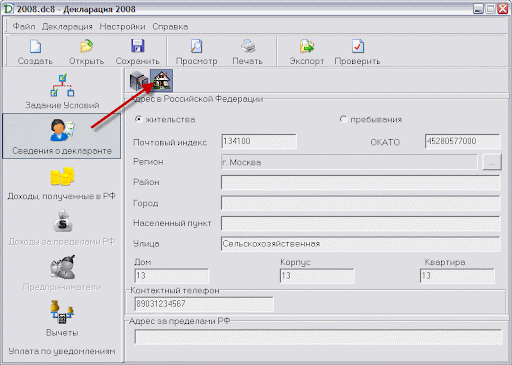Screen dimensions: 512x365
Task: Click the Почтовый индекс field
Action: (259, 141)
